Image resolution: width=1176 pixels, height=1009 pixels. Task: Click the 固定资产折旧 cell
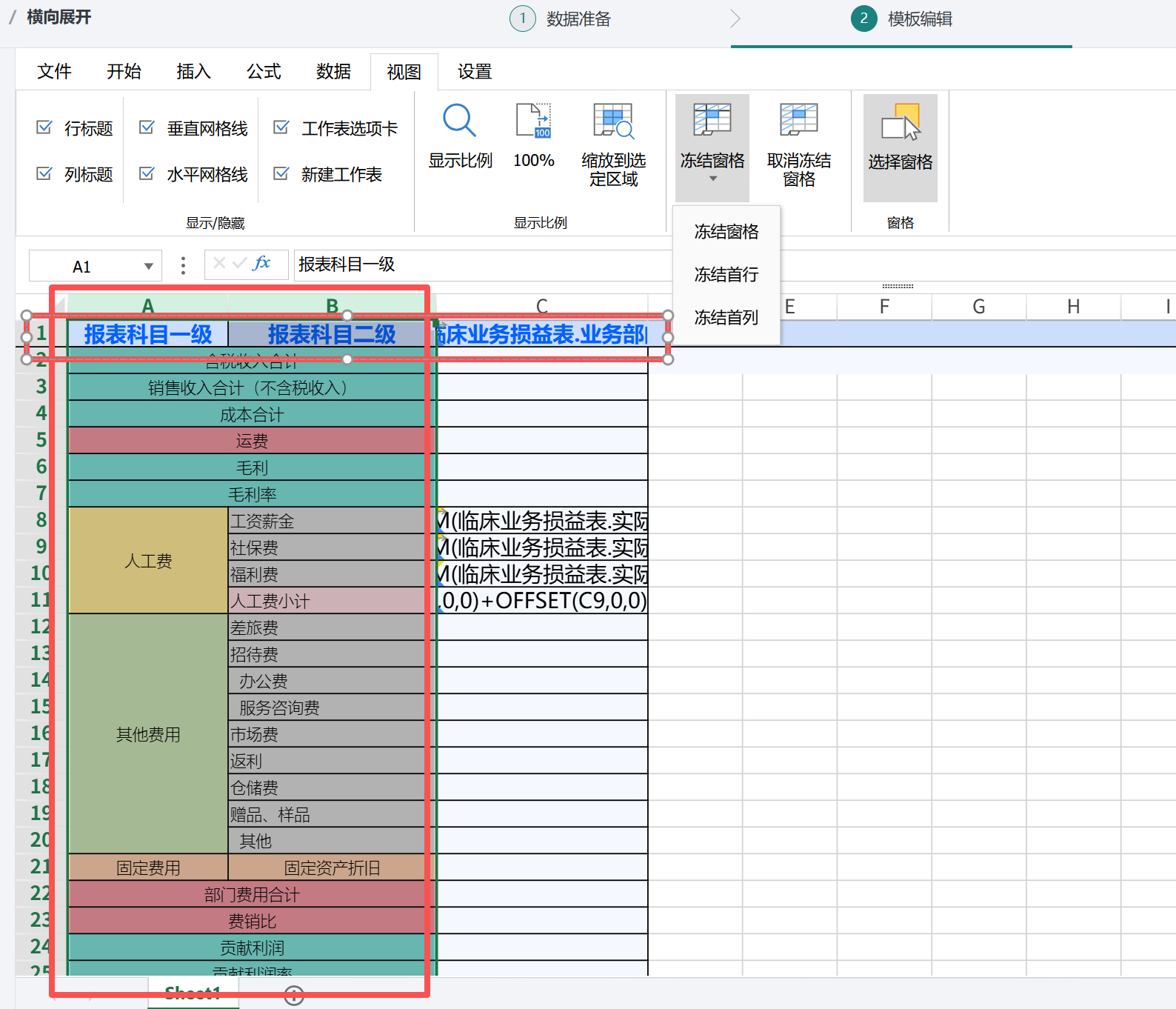[x=332, y=868]
